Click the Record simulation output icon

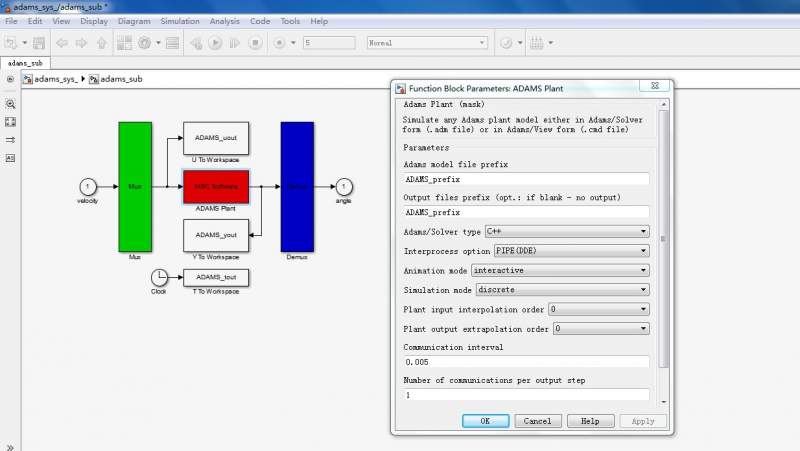(x=279, y=43)
